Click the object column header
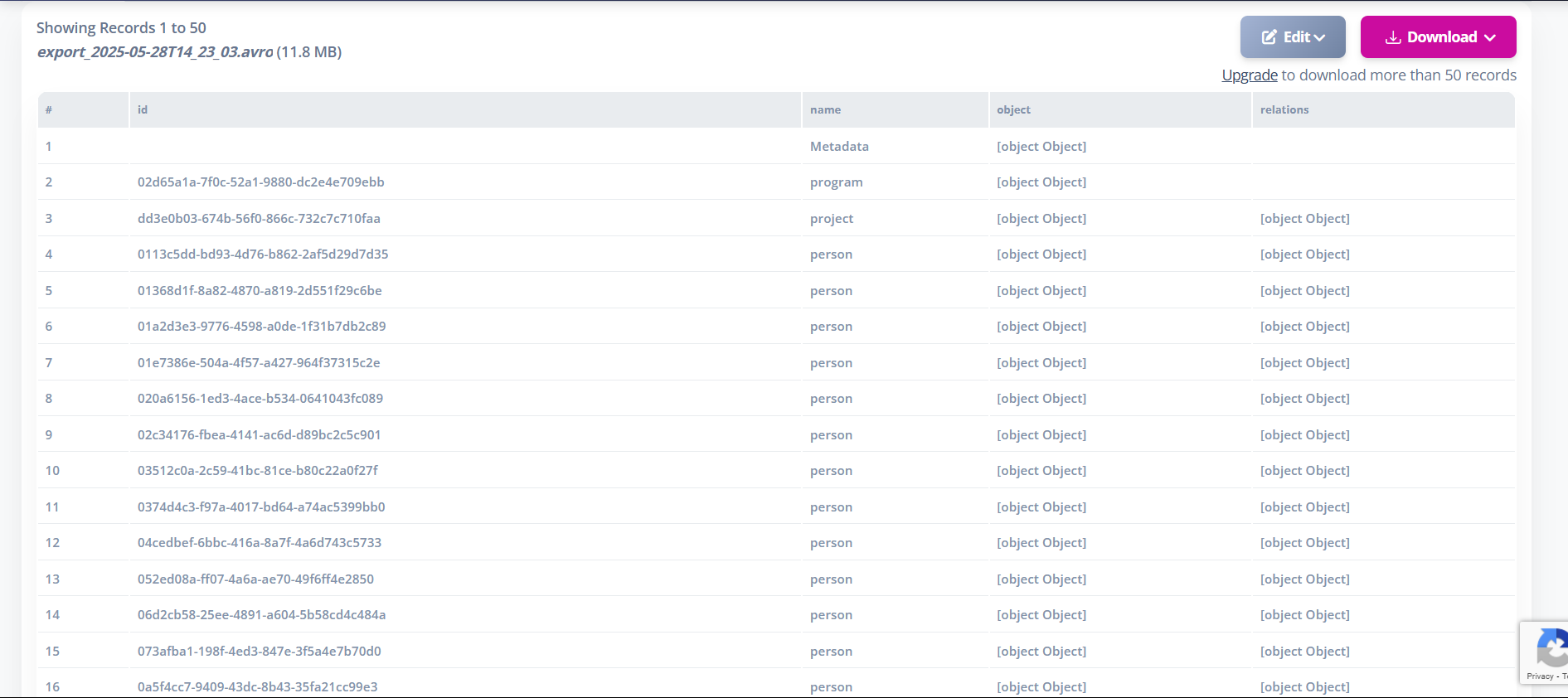 [x=1013, y=110]
